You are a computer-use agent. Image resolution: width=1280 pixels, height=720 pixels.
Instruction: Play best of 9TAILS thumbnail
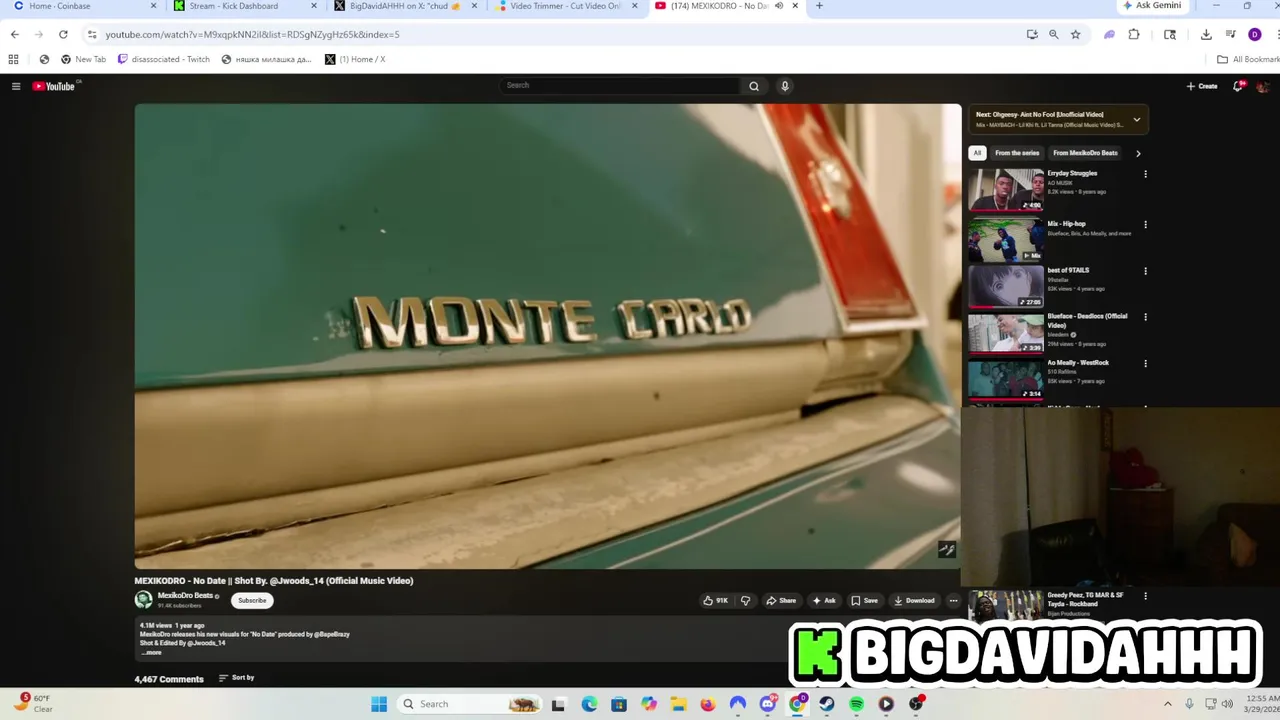tap(1006, 286)
